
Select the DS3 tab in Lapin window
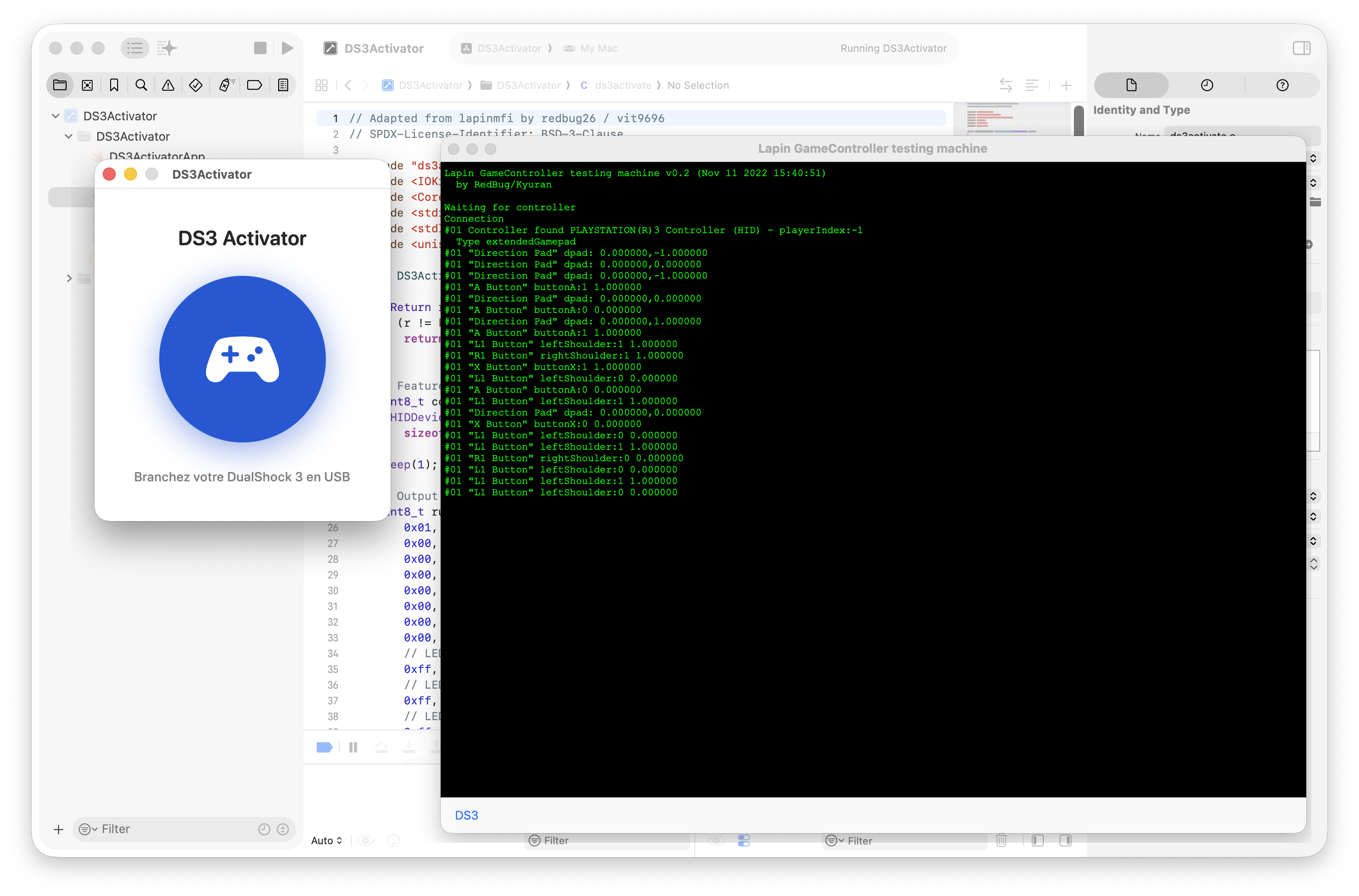point(466,815)
